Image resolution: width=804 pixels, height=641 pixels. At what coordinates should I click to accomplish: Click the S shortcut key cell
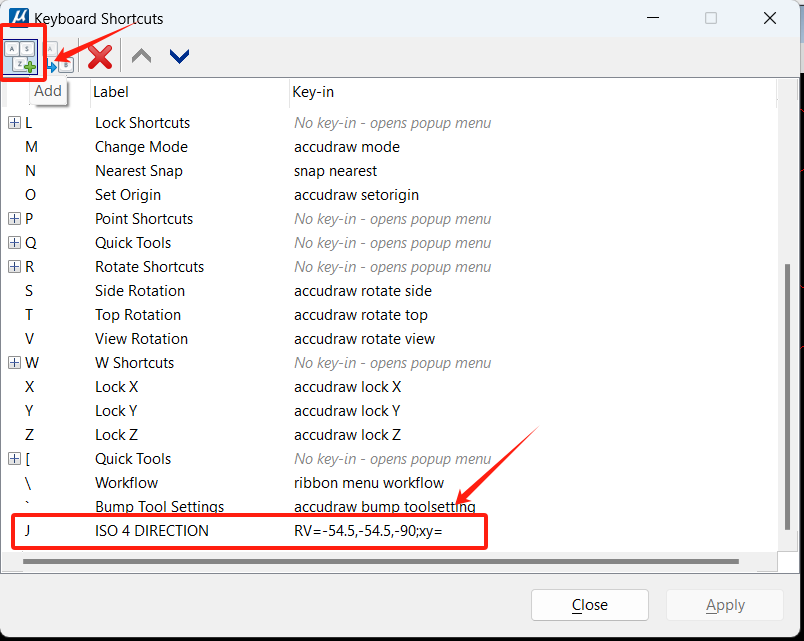(29, 291)
